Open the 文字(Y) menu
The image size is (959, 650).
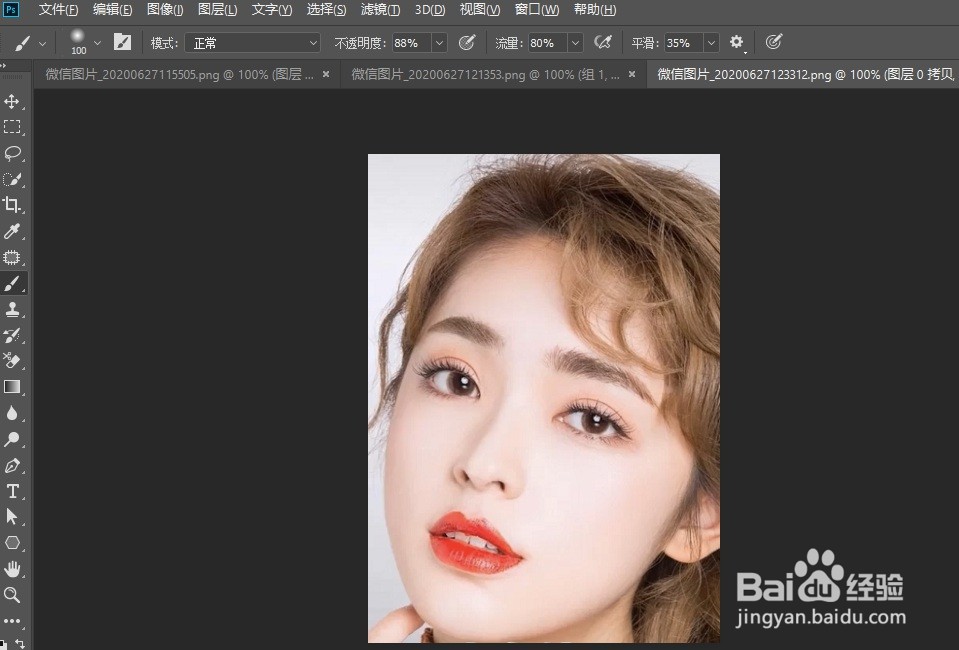click(272, 10)
